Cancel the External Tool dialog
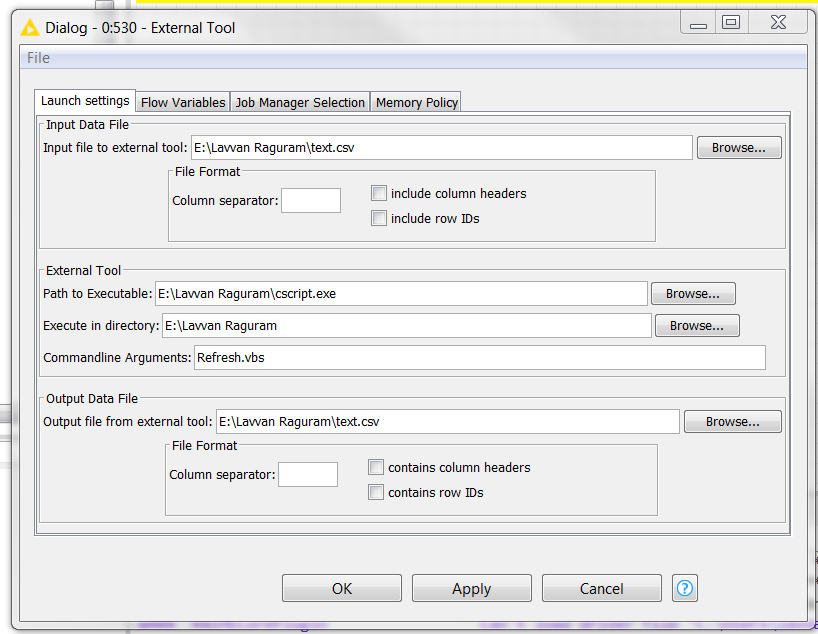Image resolution: width=818 pixels, height=634 pixels. (601, 589)
